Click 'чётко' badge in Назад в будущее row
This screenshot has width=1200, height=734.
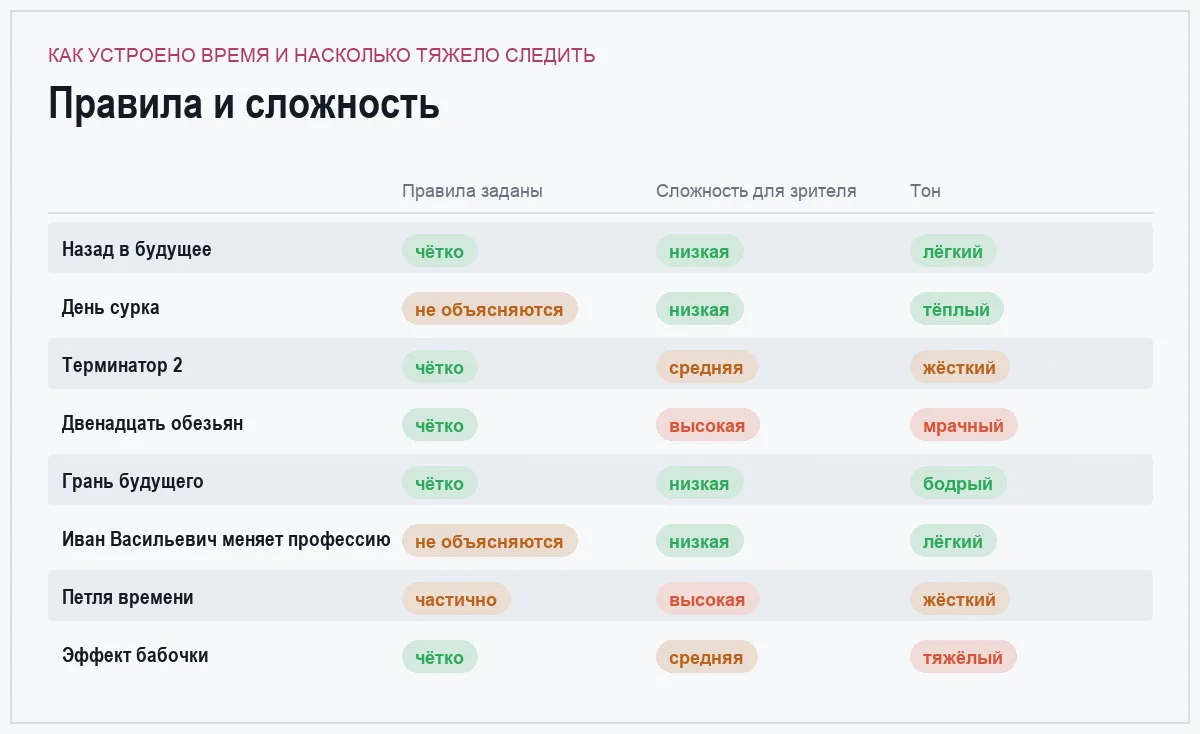point(440,251)
